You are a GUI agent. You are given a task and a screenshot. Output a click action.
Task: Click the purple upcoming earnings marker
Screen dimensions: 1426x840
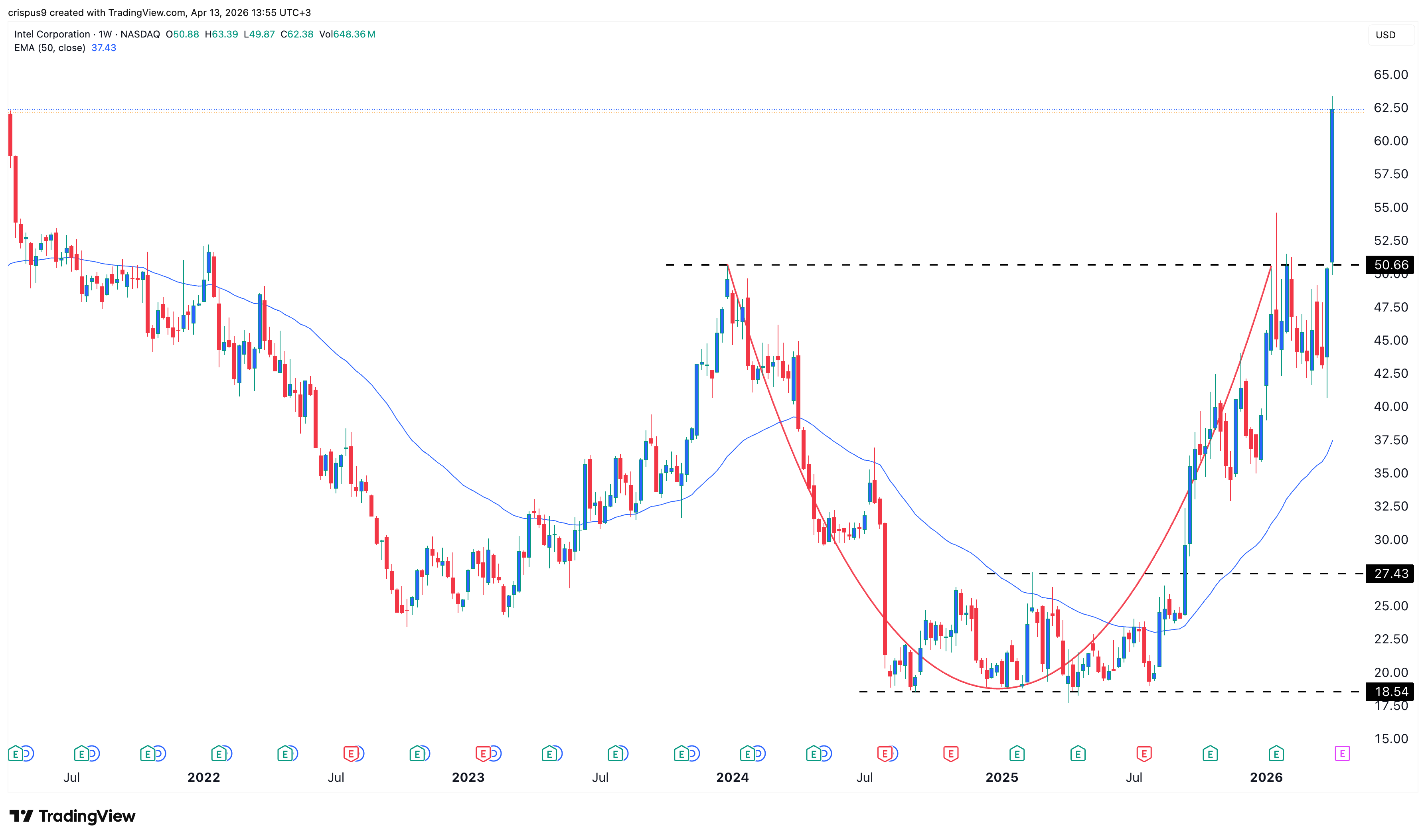click(x=1342, y=753)
